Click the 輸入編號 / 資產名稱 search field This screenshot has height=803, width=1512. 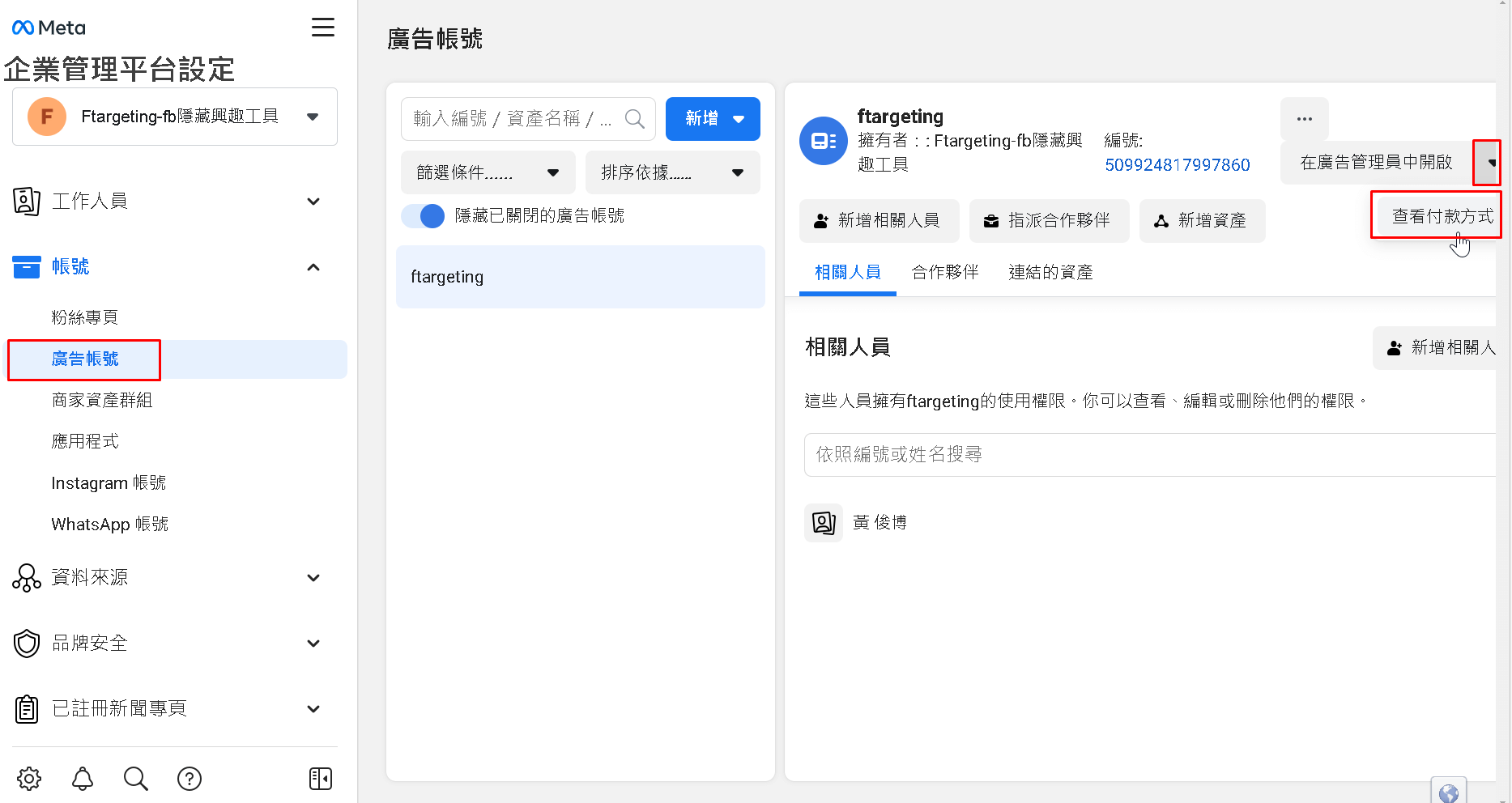(x=528, y=119)
